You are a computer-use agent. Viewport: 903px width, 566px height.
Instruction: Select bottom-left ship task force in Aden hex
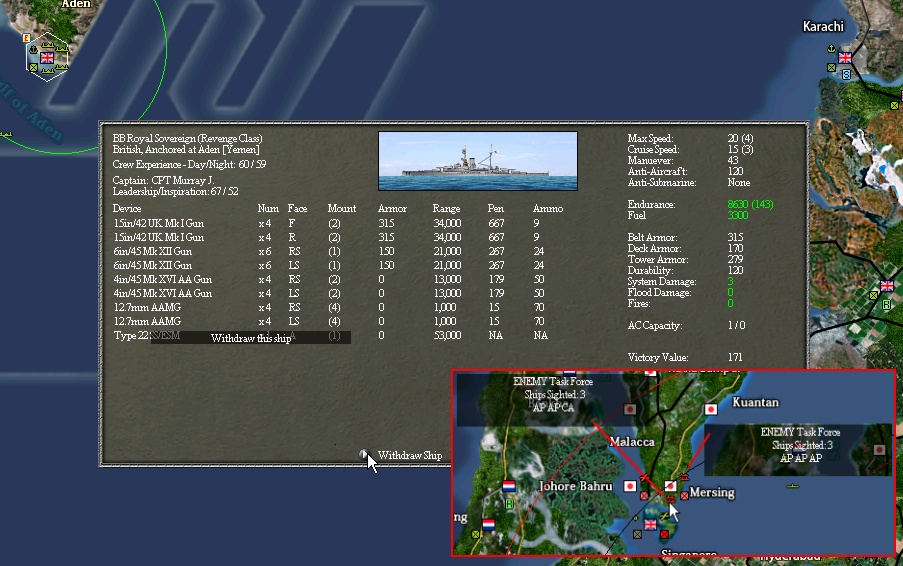click(x=48, y=71)
